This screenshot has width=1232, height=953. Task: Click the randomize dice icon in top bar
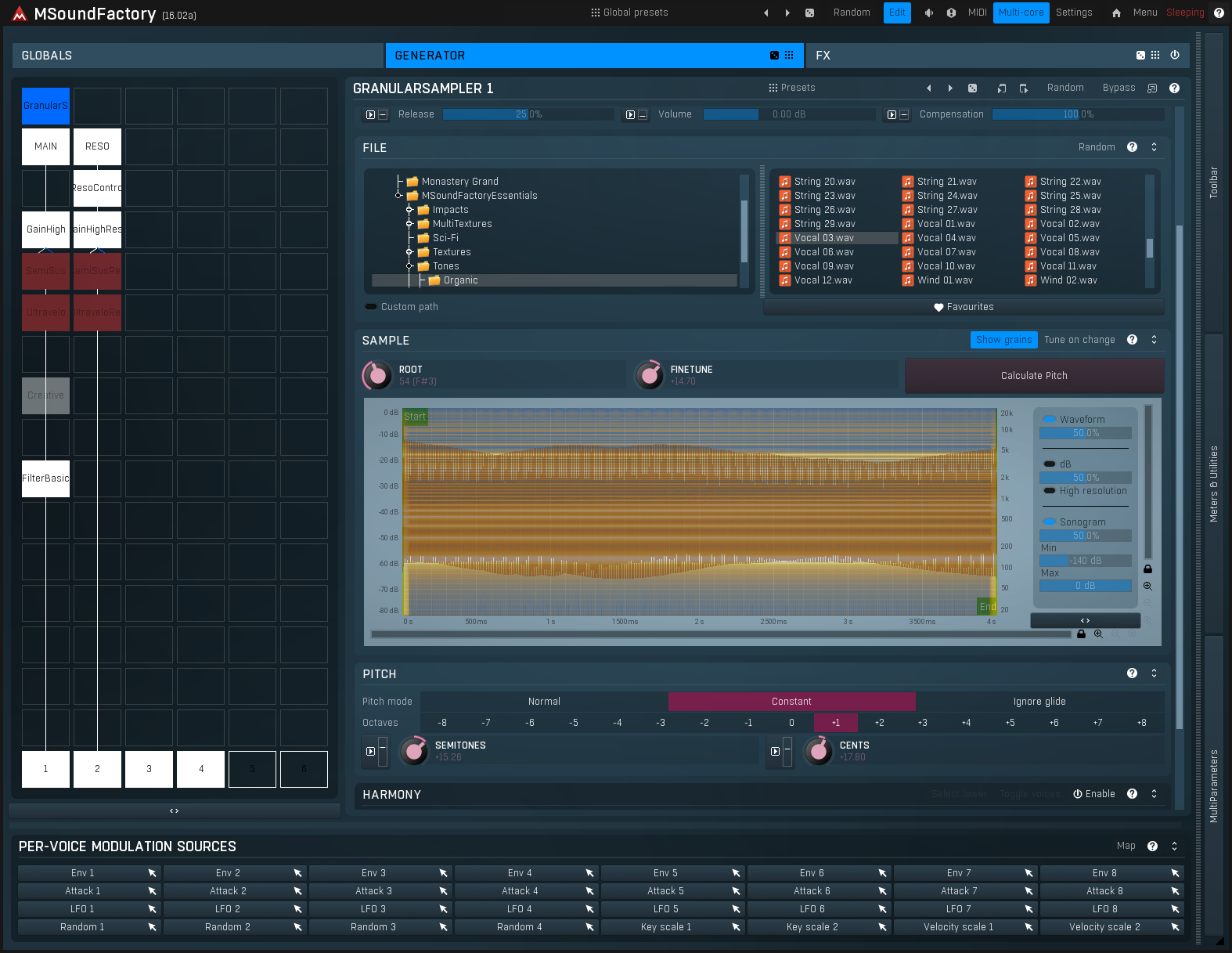[x=809, y=13]
